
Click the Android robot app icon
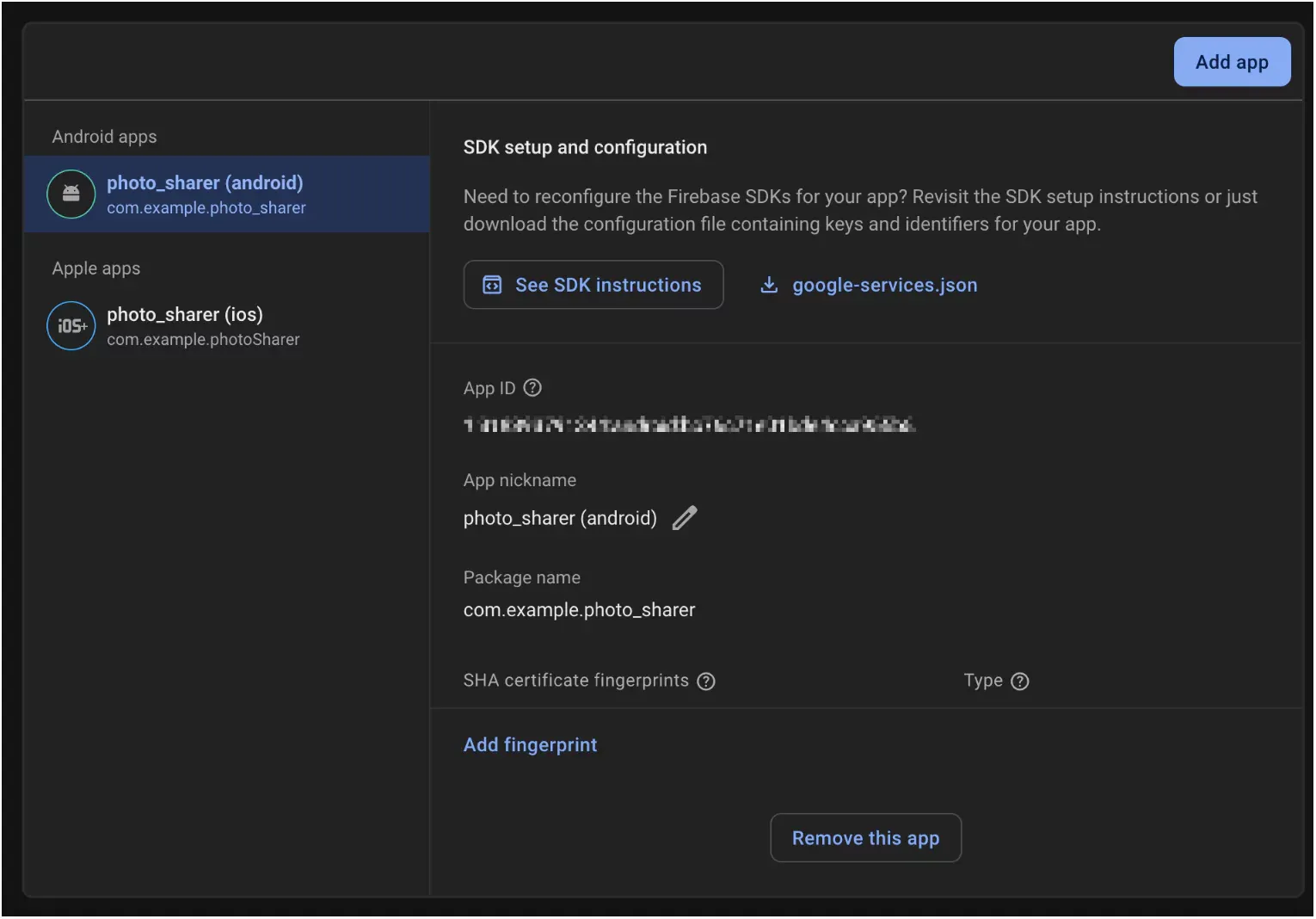point(71,194)
